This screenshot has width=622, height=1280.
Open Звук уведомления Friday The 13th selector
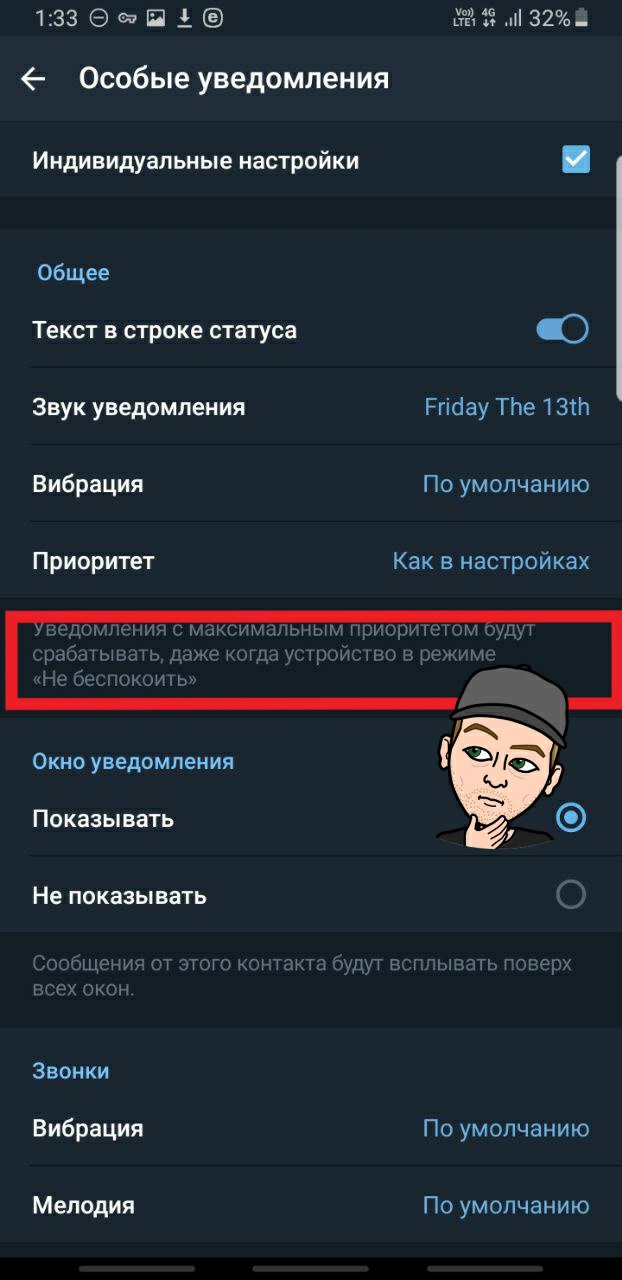point(311,407)
